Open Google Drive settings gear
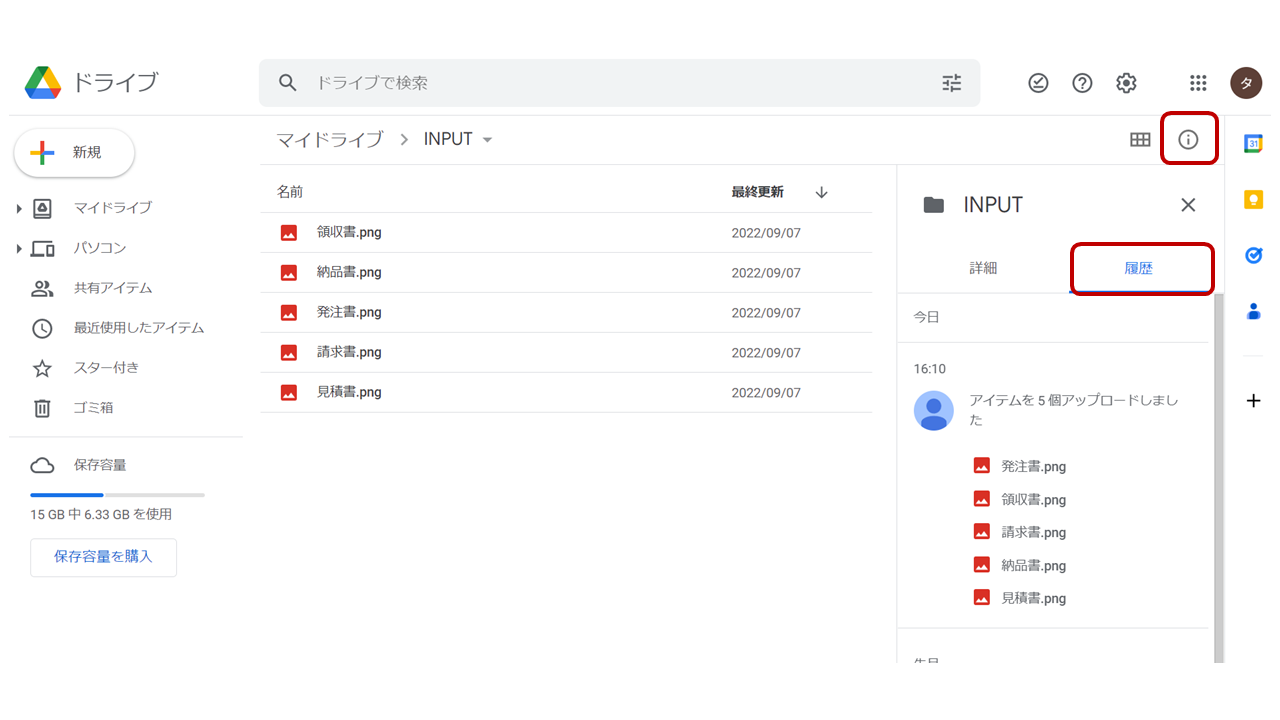The image size is (1280, 720). 1126,83
